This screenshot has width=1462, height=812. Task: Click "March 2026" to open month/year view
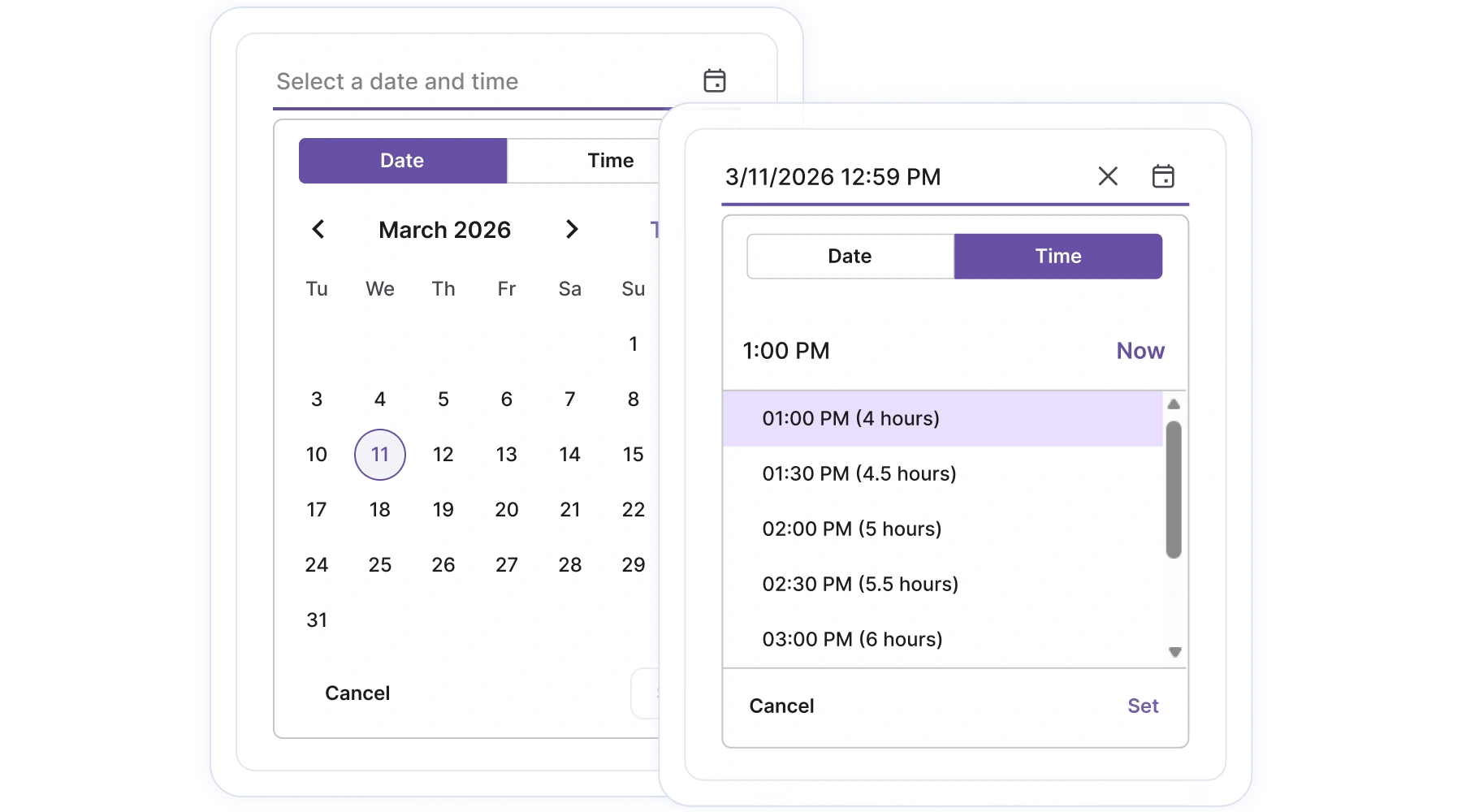coord(444,230)
